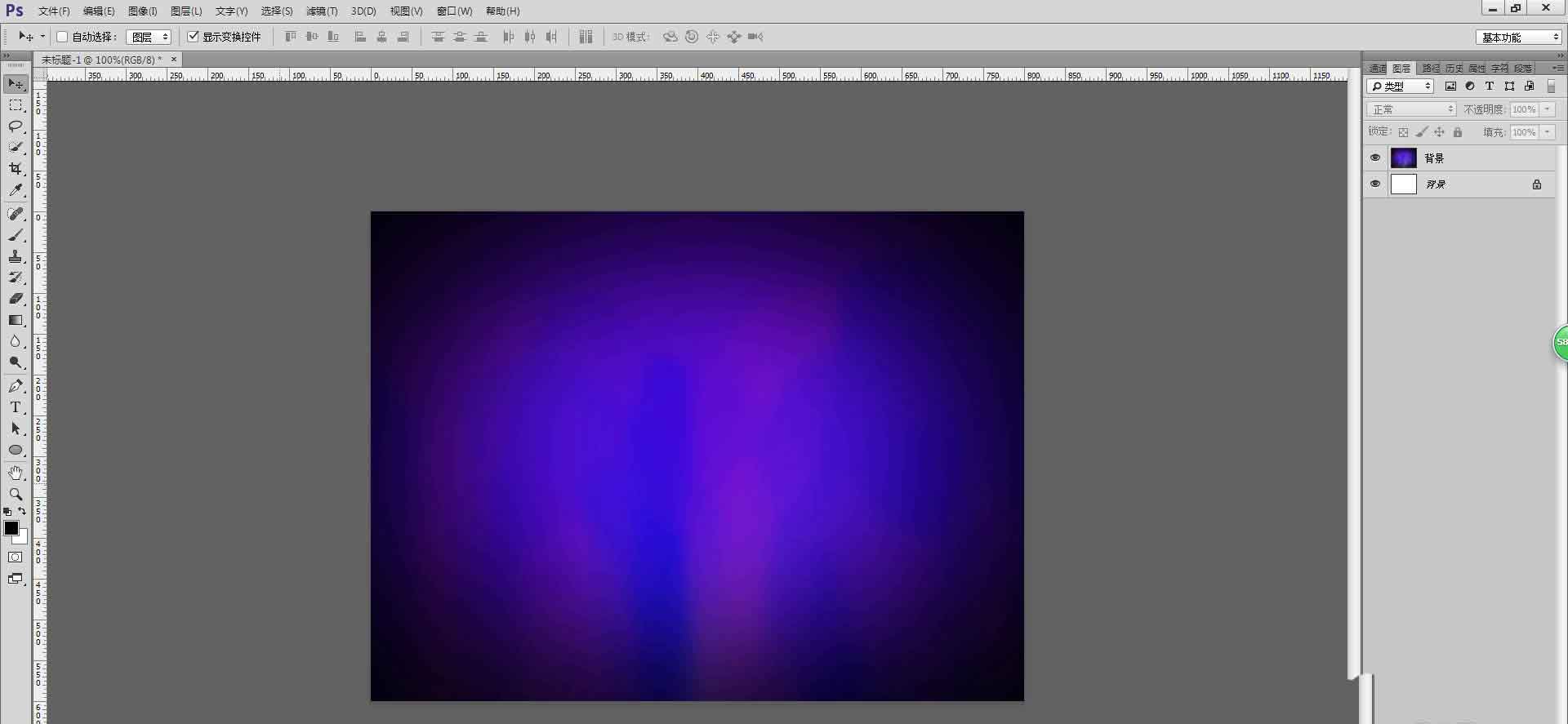The height and width of the screenshot is (724, 1568).
Task: Open the 正常 blend mode dropdown
Action: [1411, 109]
